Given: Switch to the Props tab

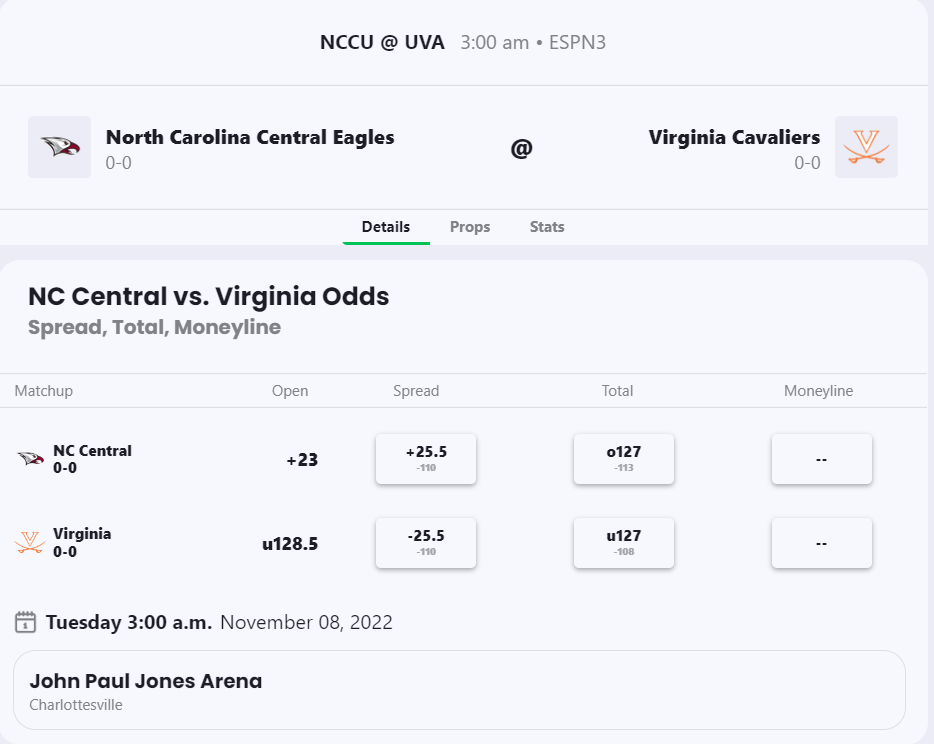Looking at the screenshot, I should (470, 227).
